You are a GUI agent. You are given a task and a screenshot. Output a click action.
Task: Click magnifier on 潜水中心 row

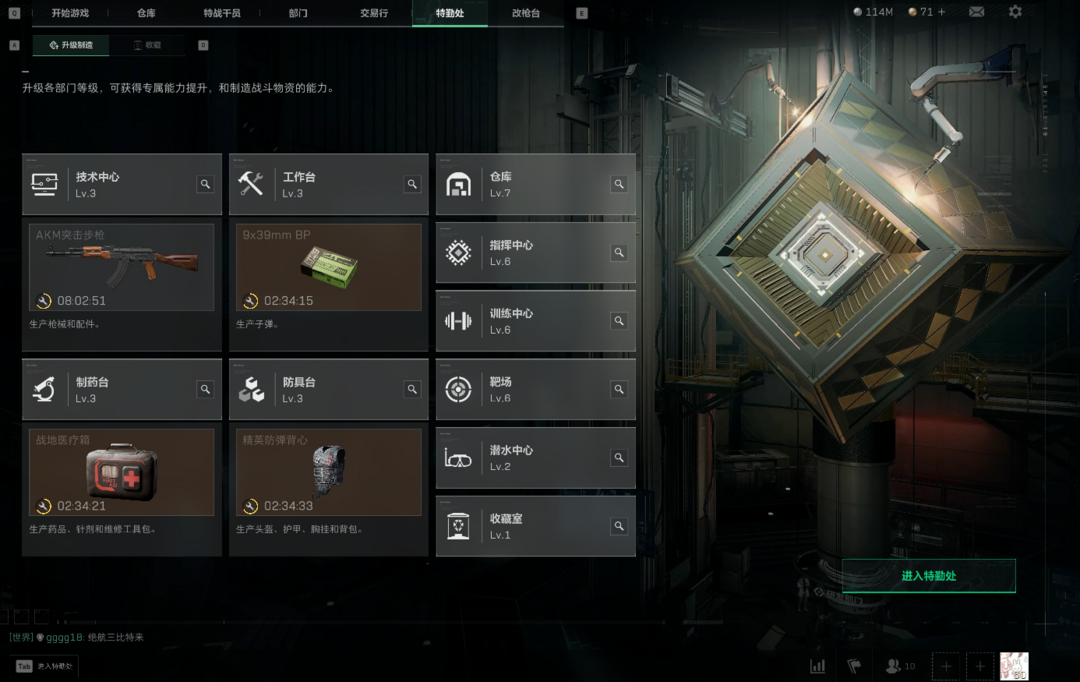(x=619, y=457)
